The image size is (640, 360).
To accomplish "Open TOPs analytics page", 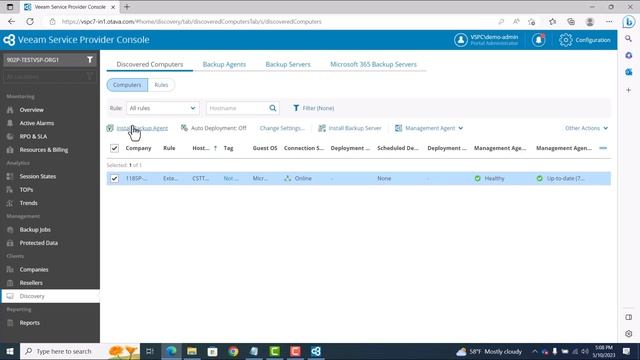I will click(x=26, y=190).
